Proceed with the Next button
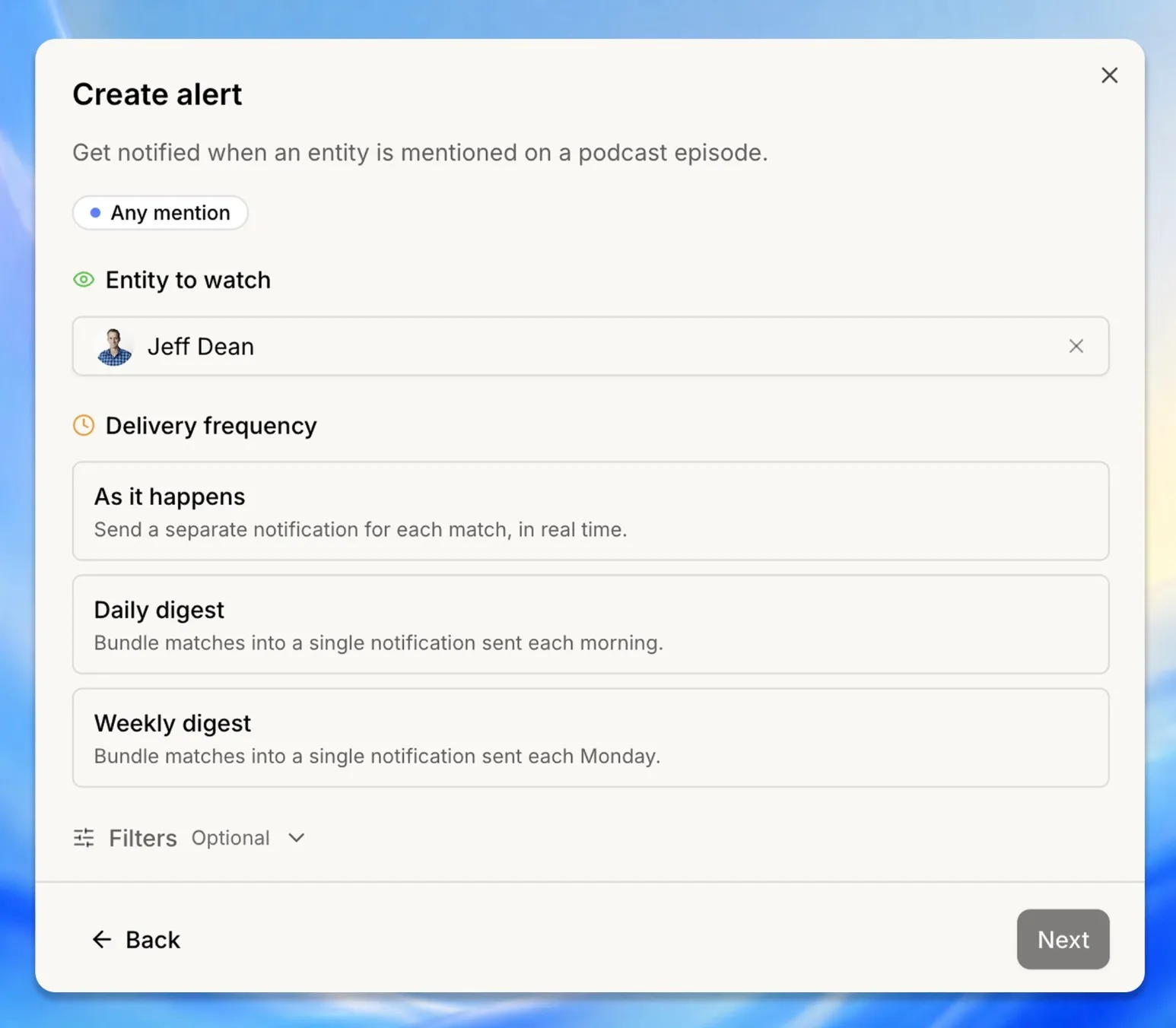The width and height of the screenshot is (1176, 1028). coord(1063,939)
